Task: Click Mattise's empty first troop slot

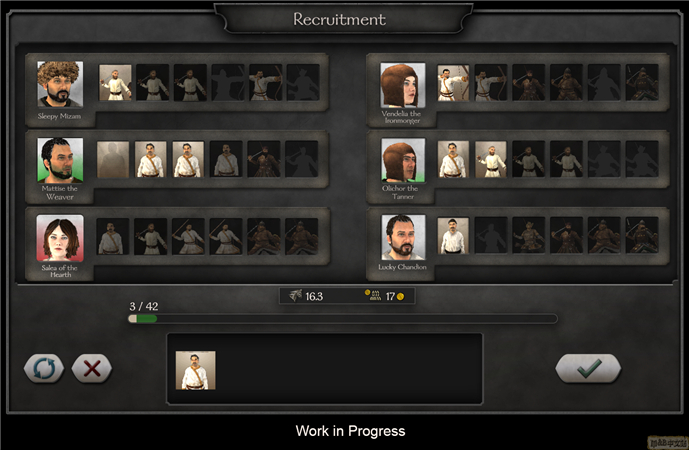Action: coord(113,159)
